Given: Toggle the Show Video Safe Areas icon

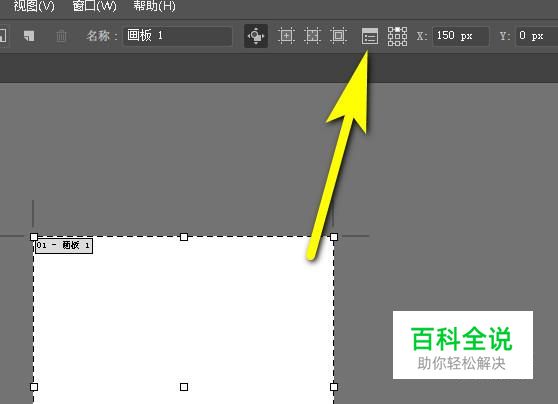Looking at the screenshot, I should click(x=338, y=36).
